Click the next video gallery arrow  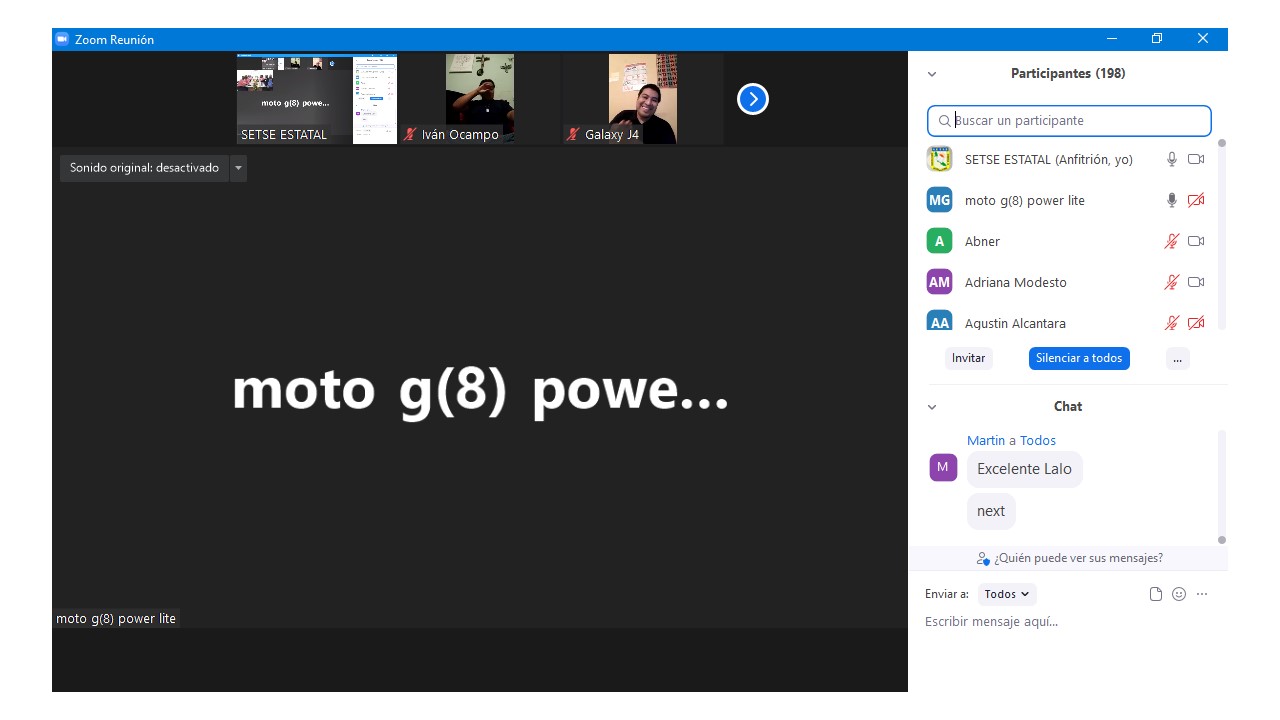click(752, 99)
